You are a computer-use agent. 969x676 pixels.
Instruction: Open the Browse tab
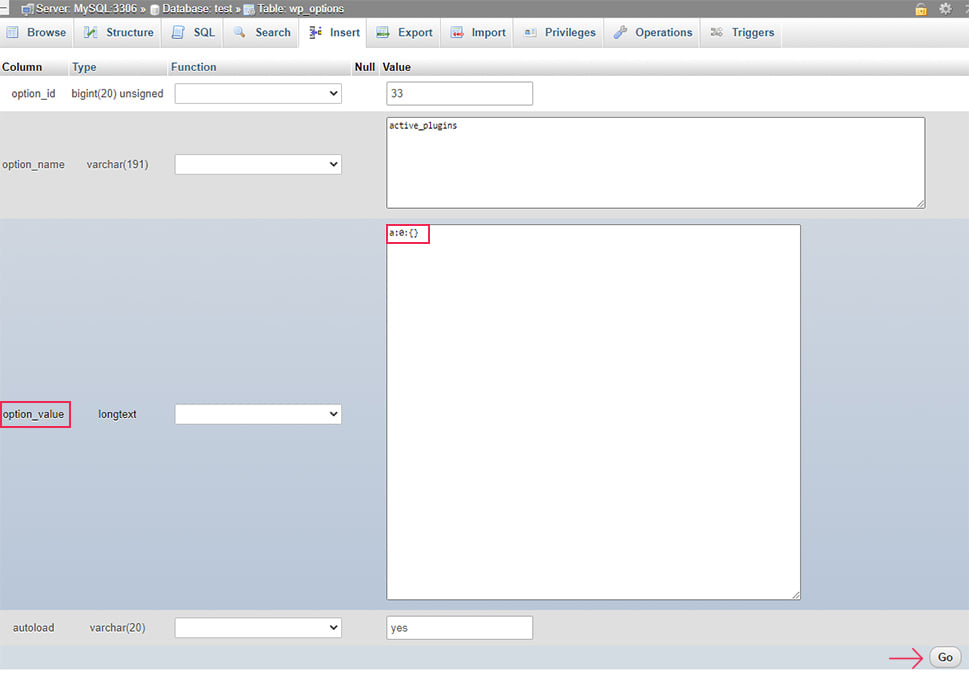pos(36,32)
